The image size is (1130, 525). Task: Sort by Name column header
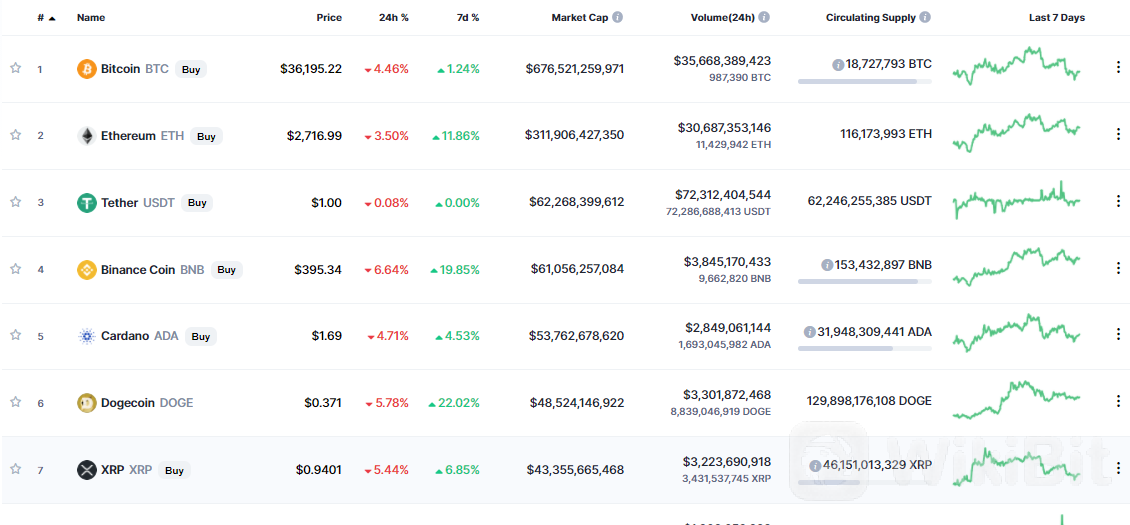tap(91, 17)
